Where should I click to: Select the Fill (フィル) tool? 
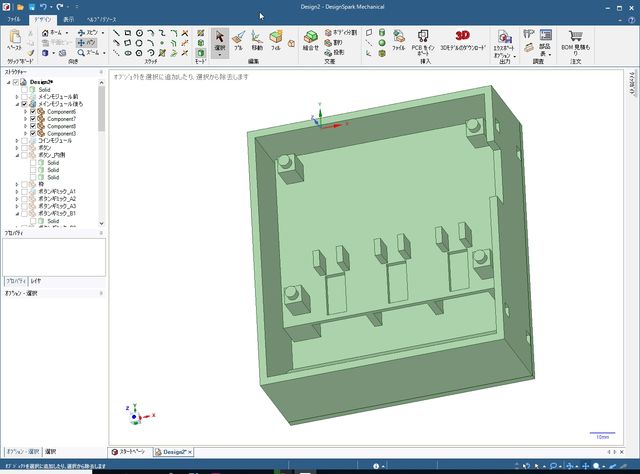pyautogui.click(x=276, y=41)
